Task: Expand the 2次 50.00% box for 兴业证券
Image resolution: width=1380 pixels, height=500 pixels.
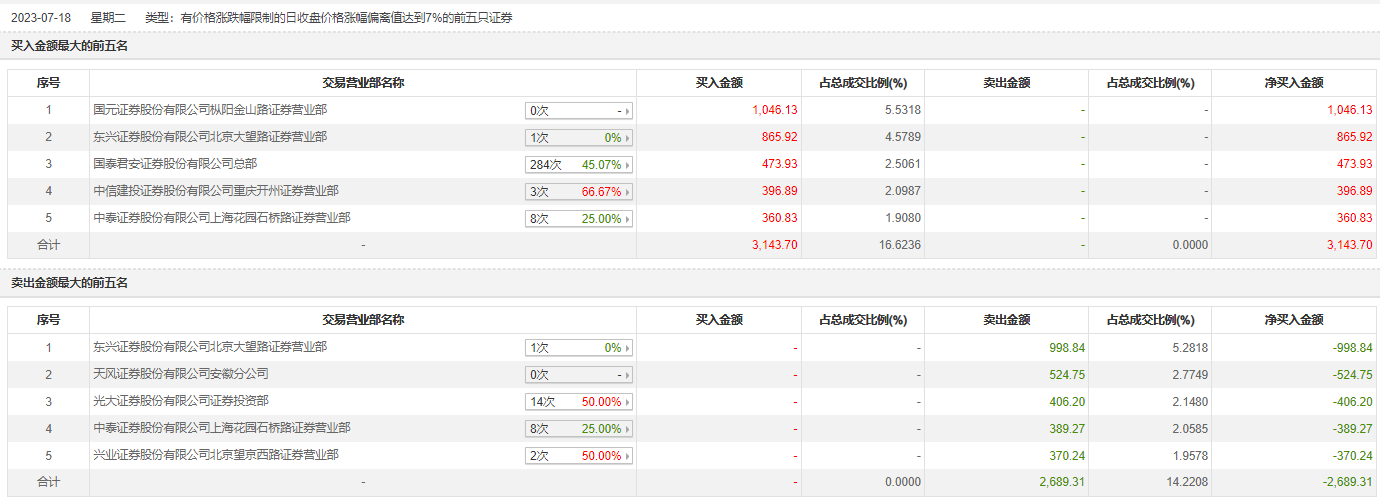Action: click(x=579, y=456)
